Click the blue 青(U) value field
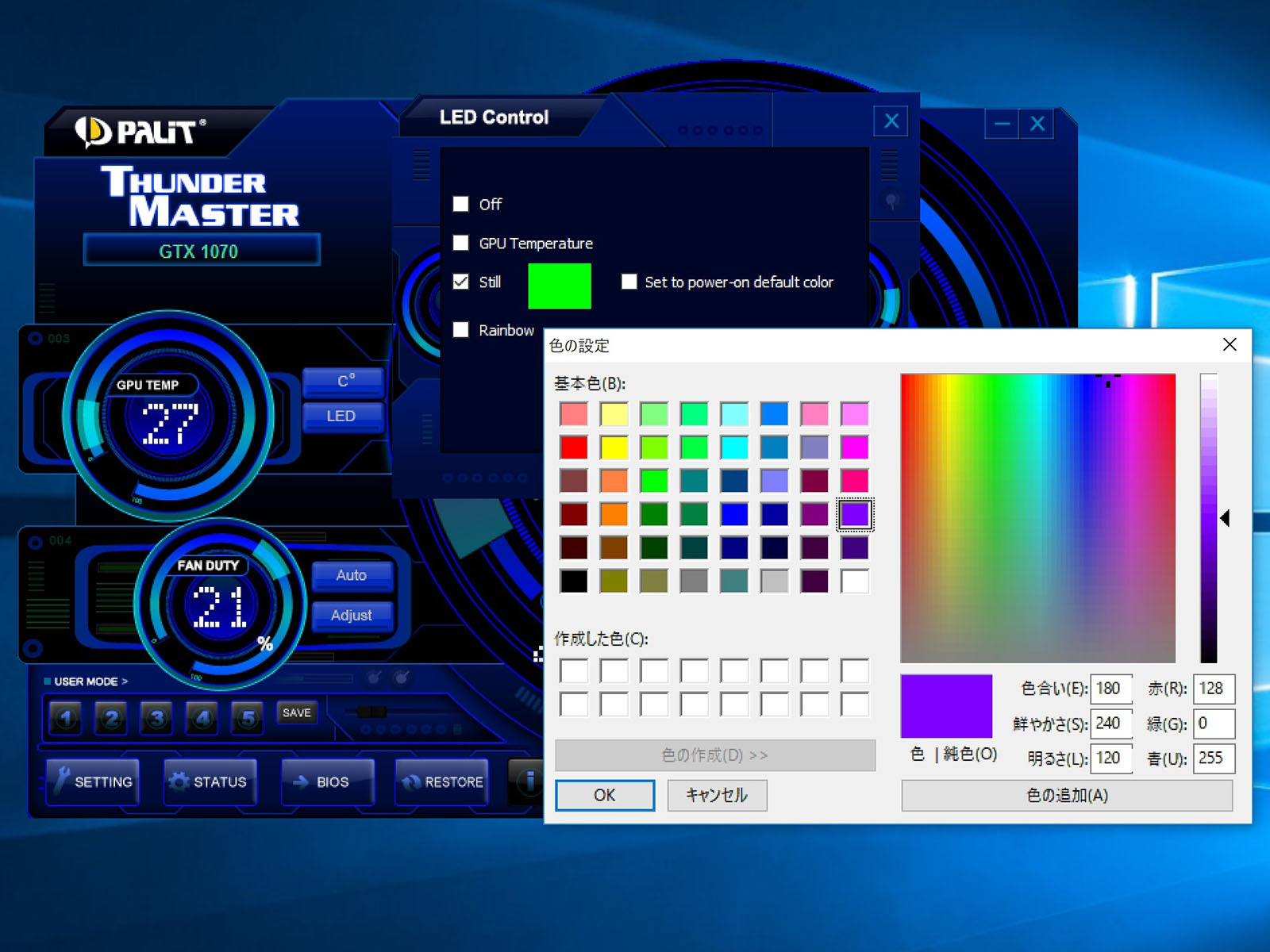This screenshot has height=952, width=1270. 1214,758
